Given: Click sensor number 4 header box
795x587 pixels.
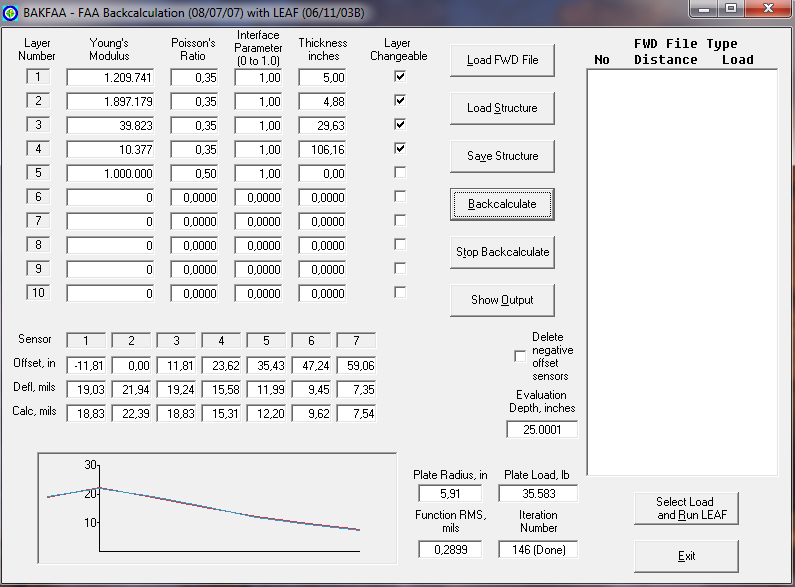Looking at the screenshot, I should pos(221,341).
